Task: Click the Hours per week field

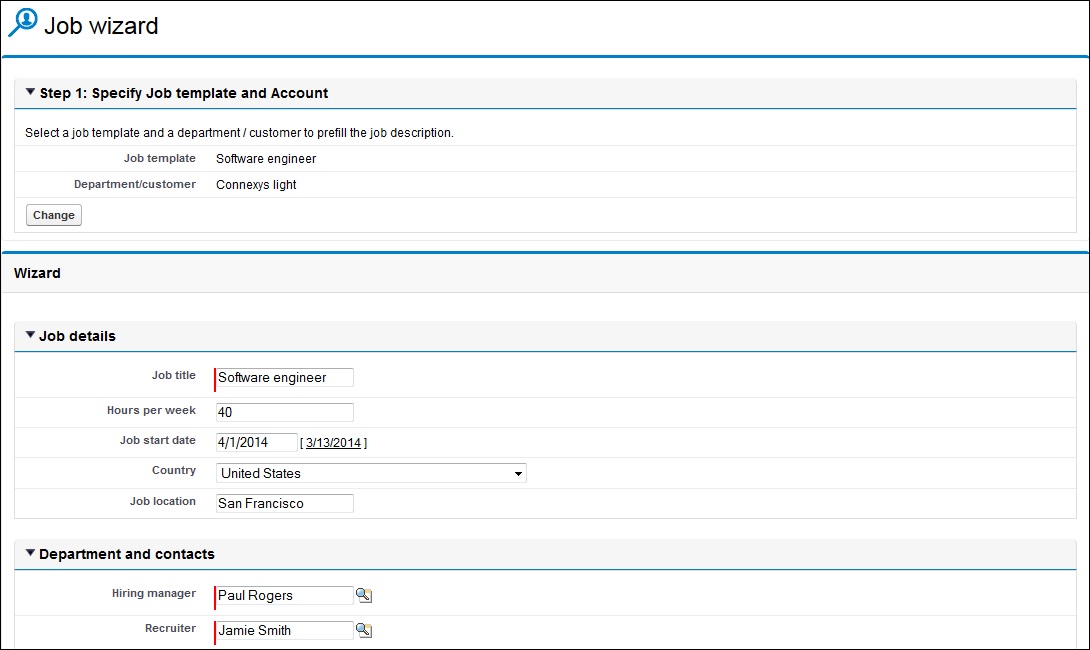Action: [x=284, y=412]
